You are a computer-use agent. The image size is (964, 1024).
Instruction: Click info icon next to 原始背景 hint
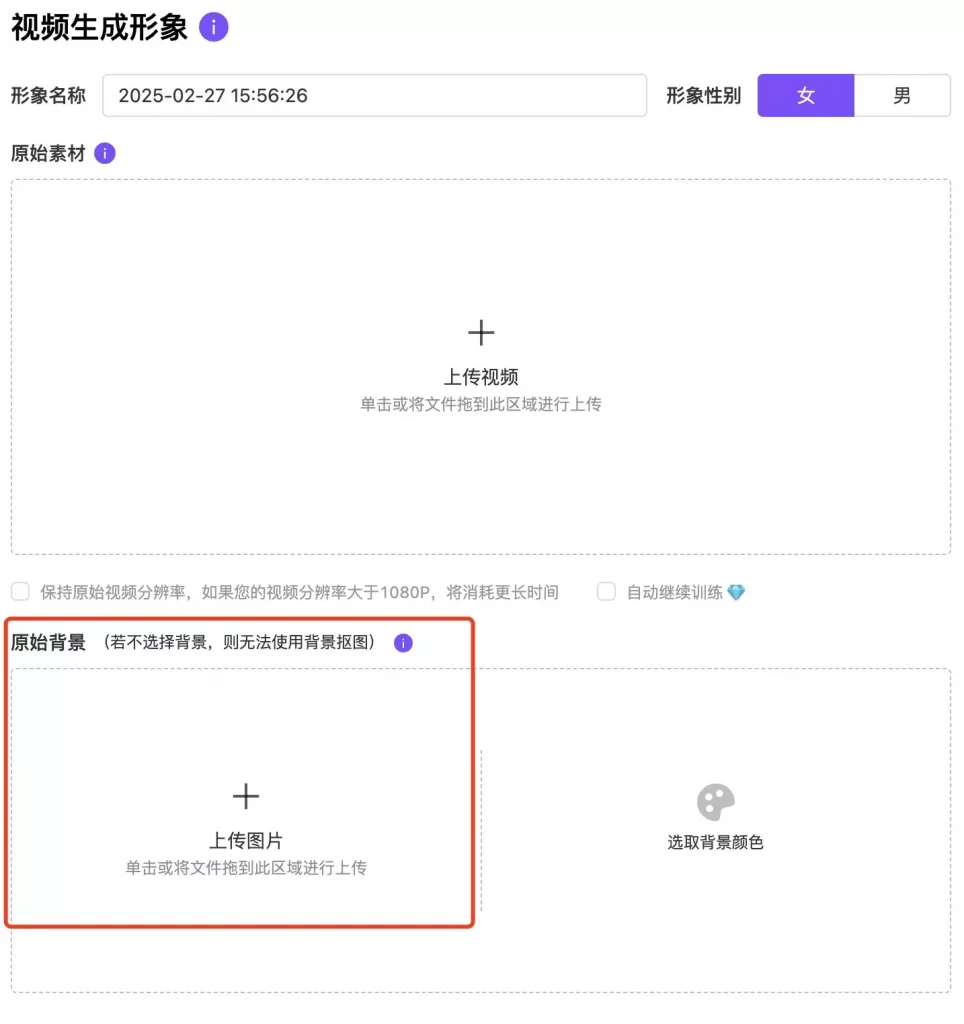tap(403, 643)
